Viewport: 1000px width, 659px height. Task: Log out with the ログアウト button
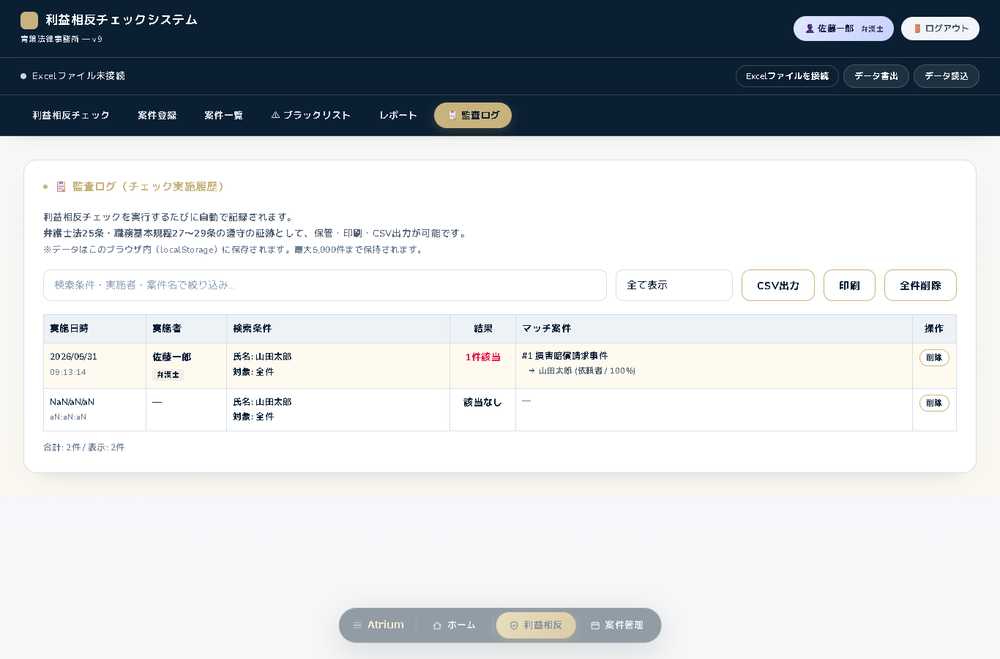click(940, 29)
